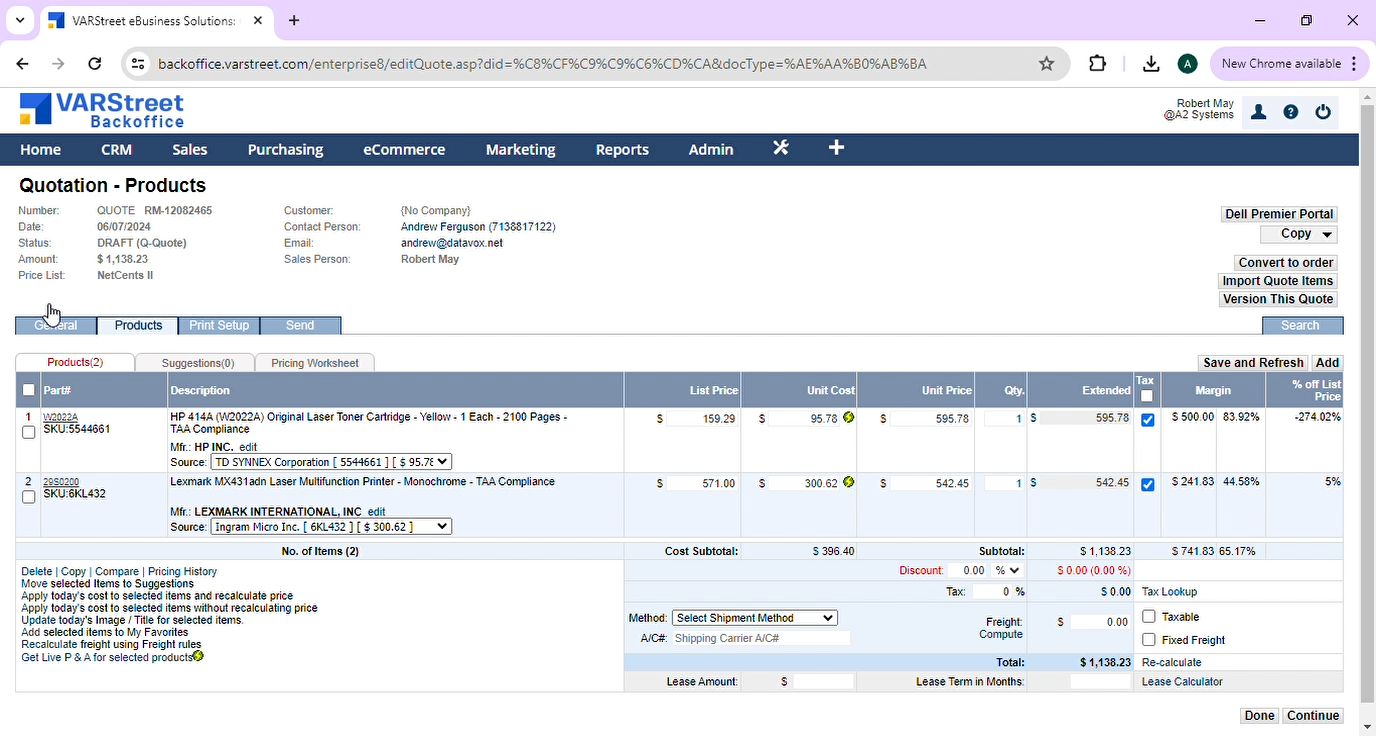Toggle the select-all items checkbox in header

pos(29,390)
